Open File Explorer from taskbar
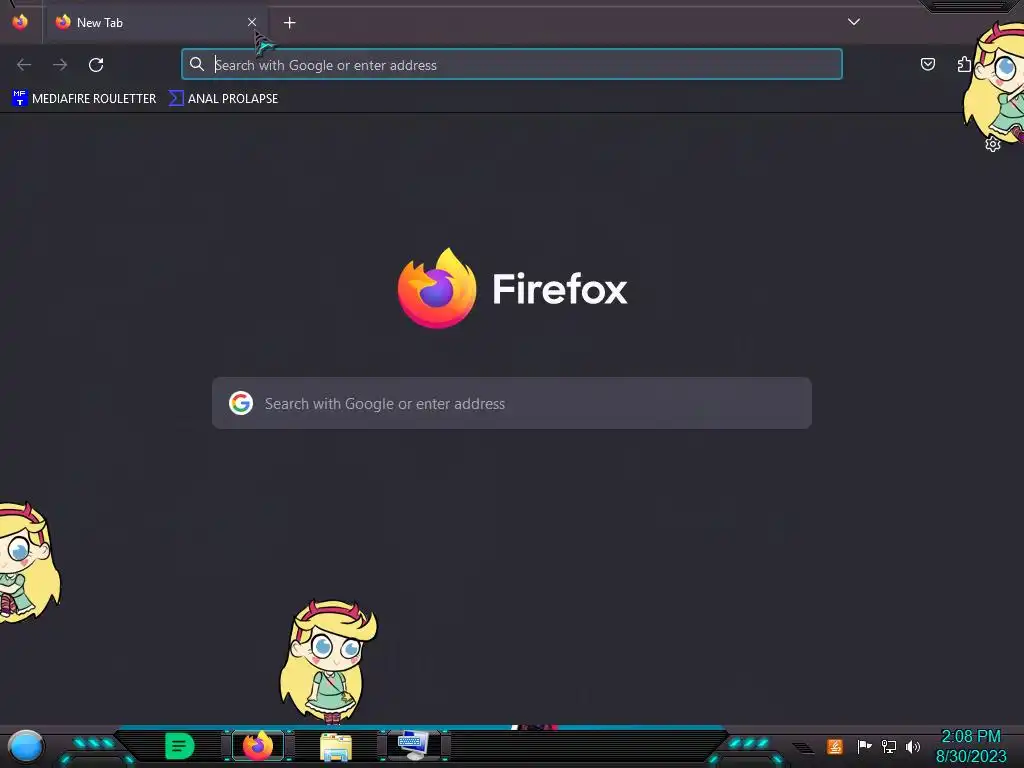 pyautogui.click(x=336, y=746)
